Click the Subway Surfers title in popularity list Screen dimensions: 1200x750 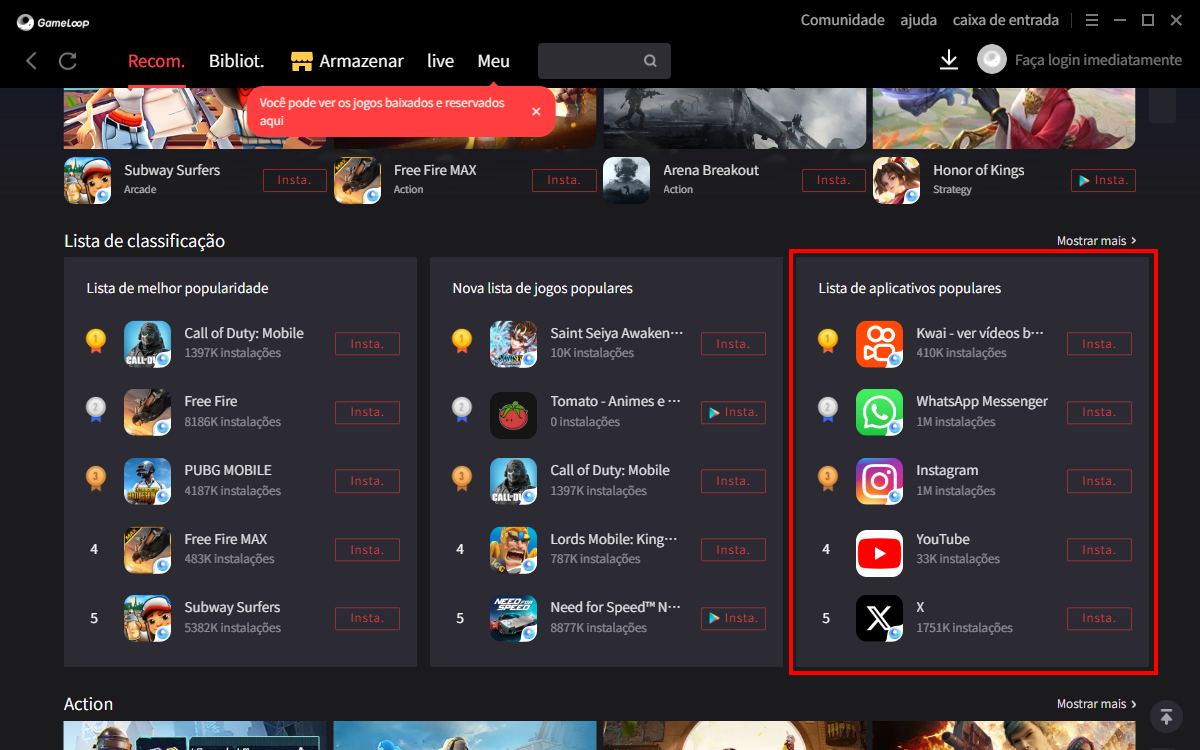pos(232,607)
